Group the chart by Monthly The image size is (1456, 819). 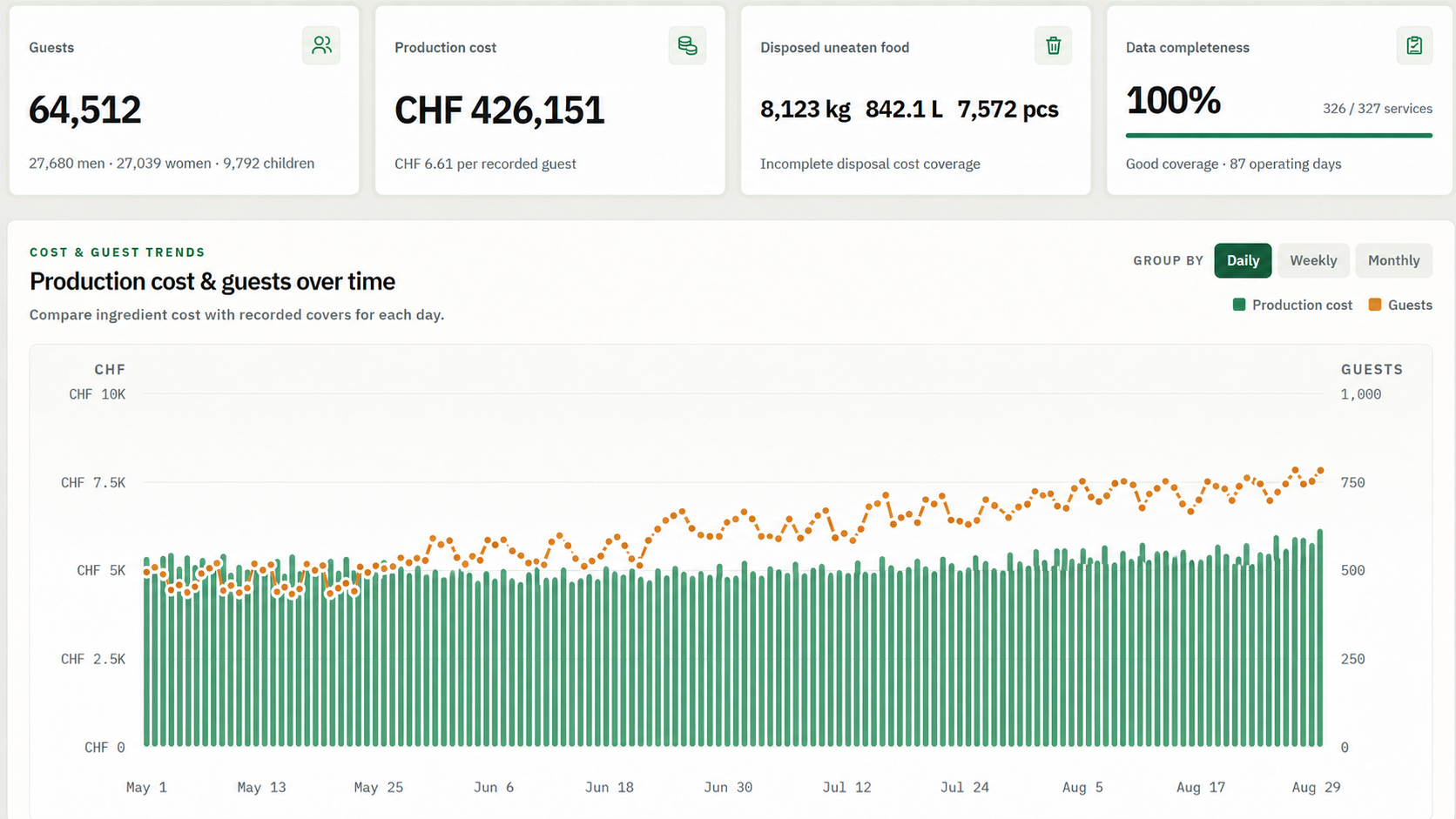[x=1393, y=260]
